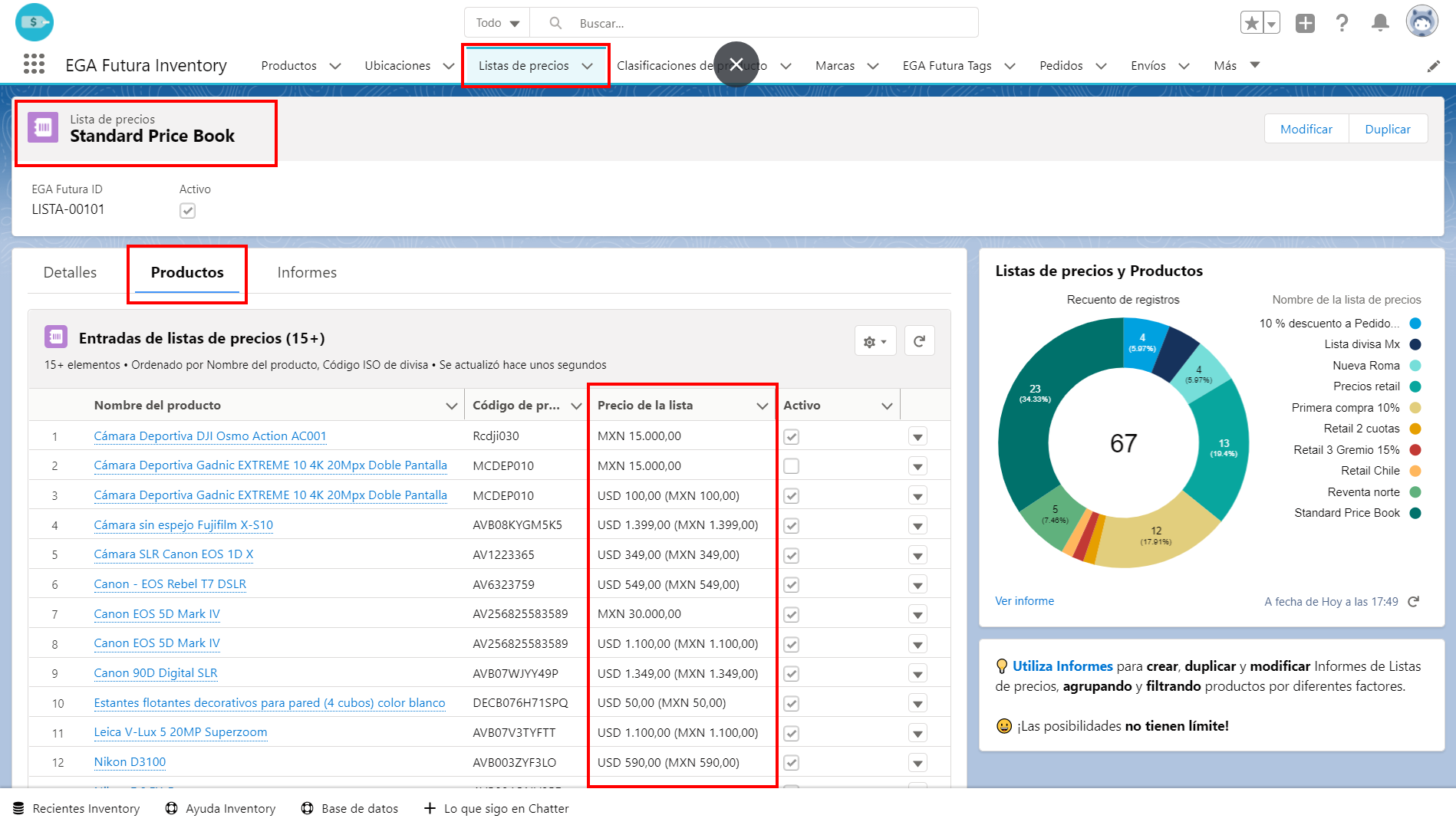This screenshot has width=1456, height=825.
Task: Expand the Todo search scope dropdown
Action: click(497, 23)
